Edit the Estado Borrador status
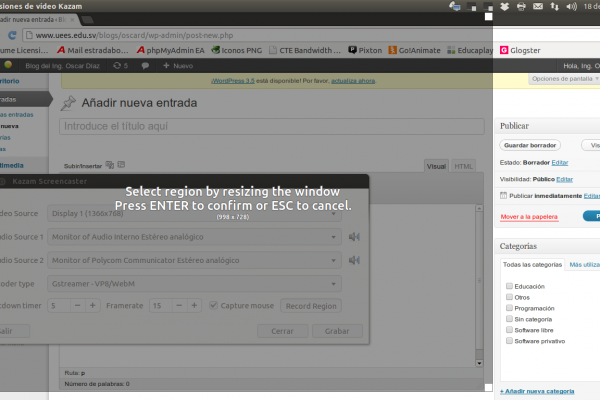 tap(560, 163)
